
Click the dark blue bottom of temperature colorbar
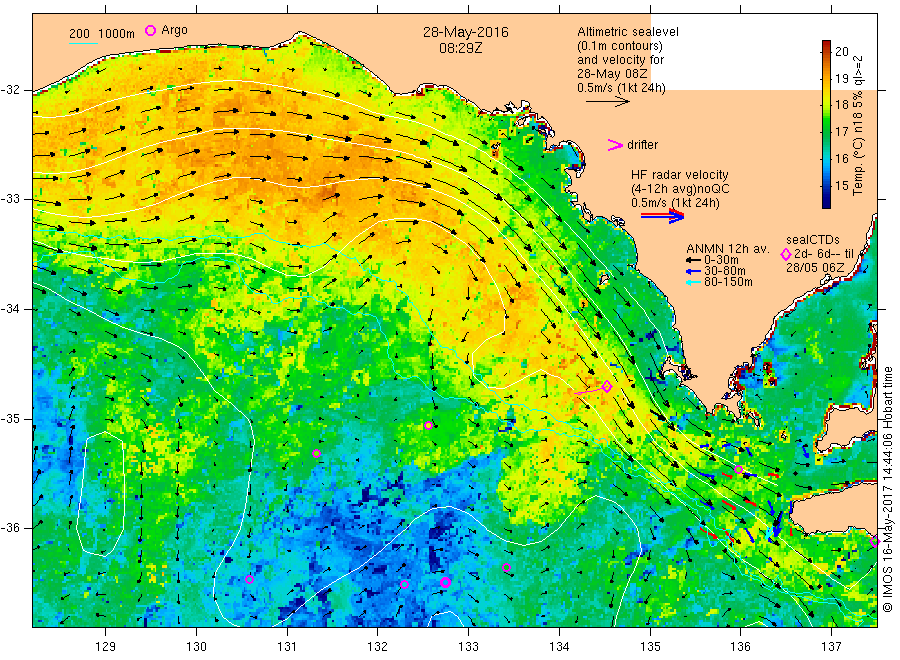(827, 201)
